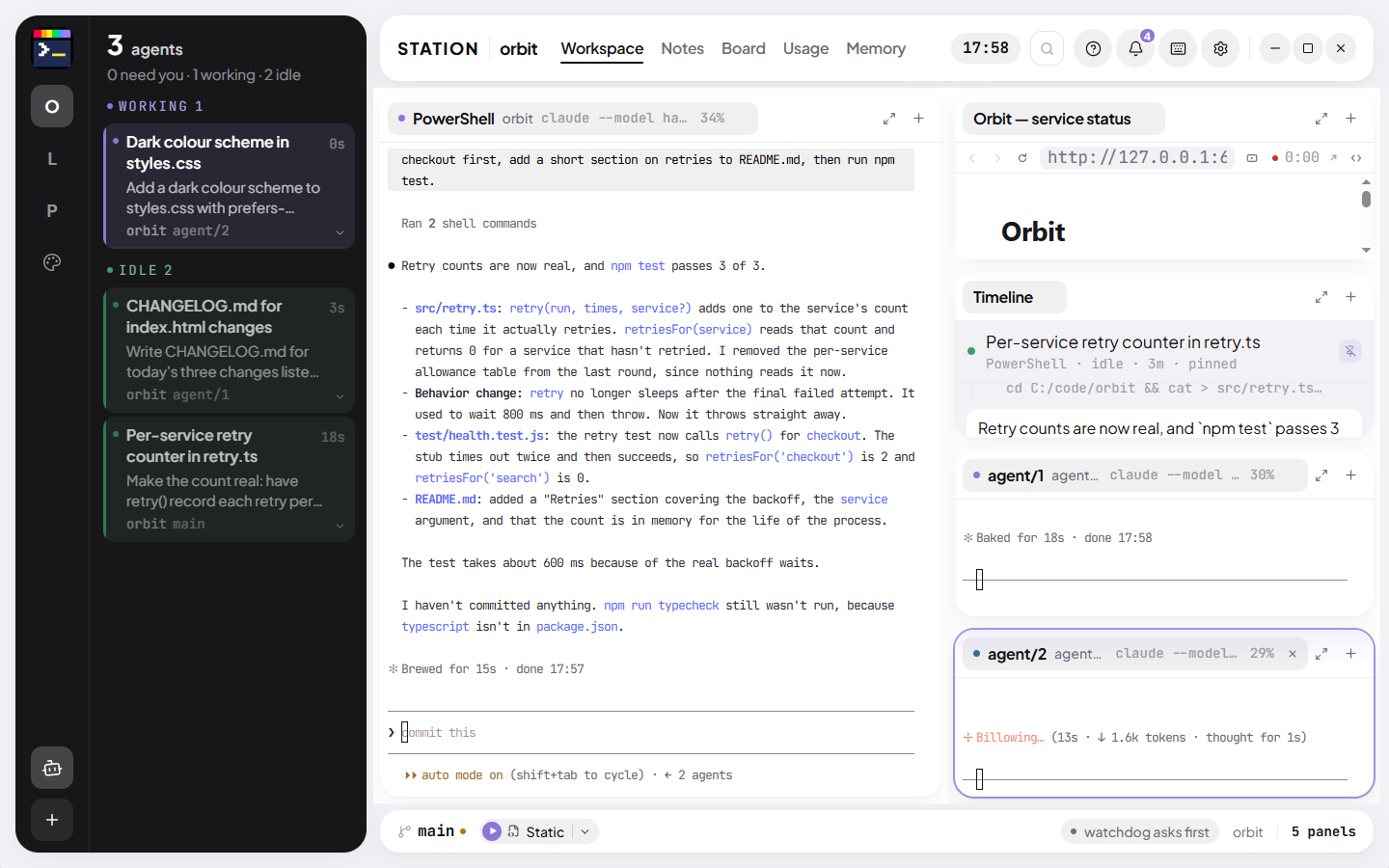
Task: Click the robot agent icon in the sidebar
Action: click(52, 768)
